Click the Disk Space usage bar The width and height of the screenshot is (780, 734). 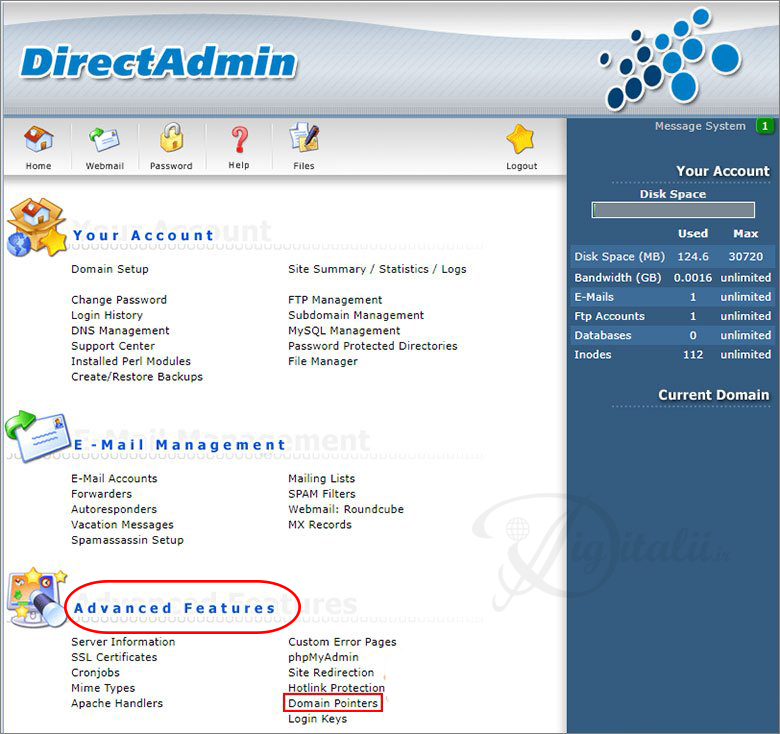[x=673, y=210]
